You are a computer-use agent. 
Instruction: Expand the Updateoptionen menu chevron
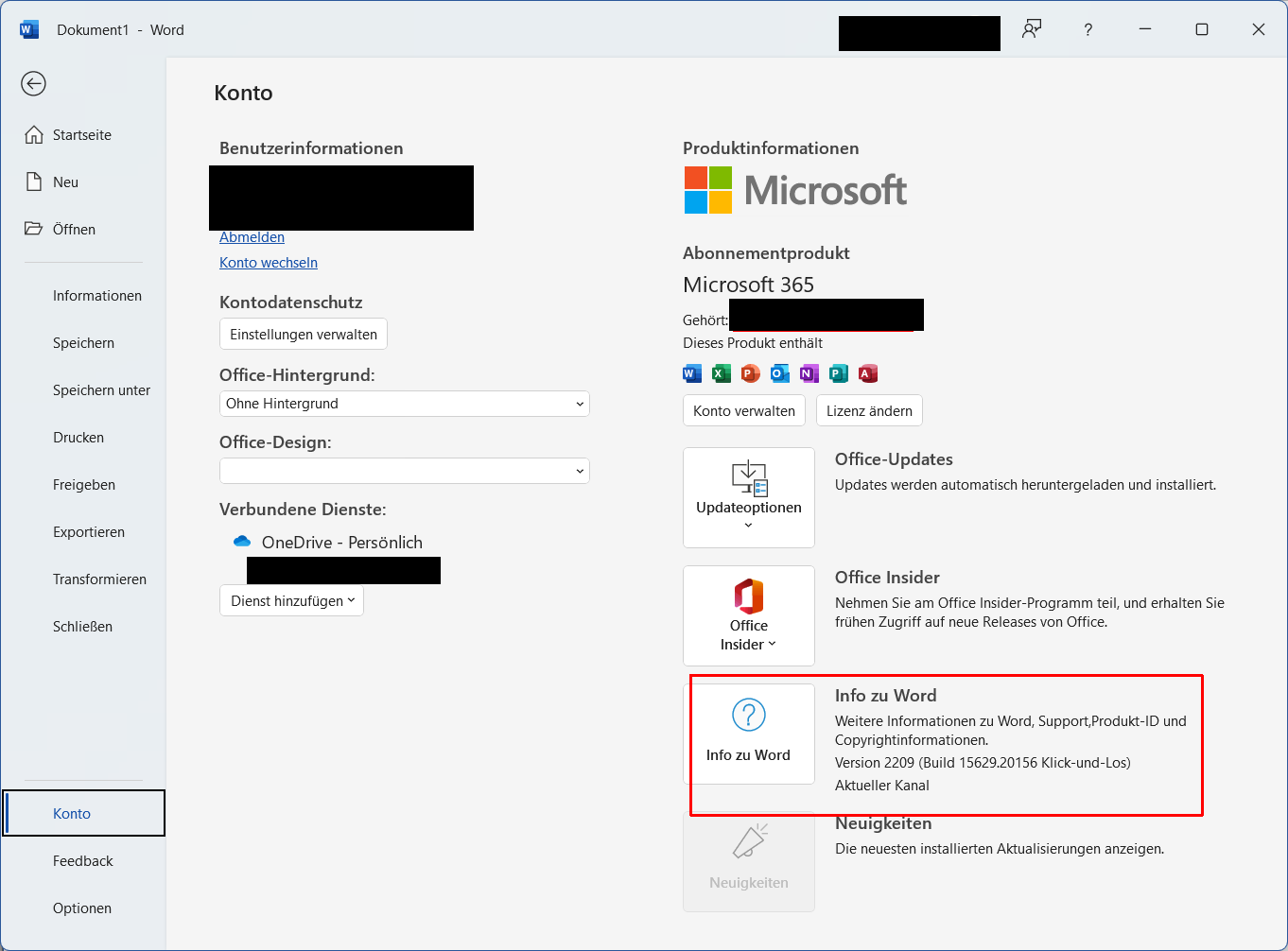[x=749, y=526]
